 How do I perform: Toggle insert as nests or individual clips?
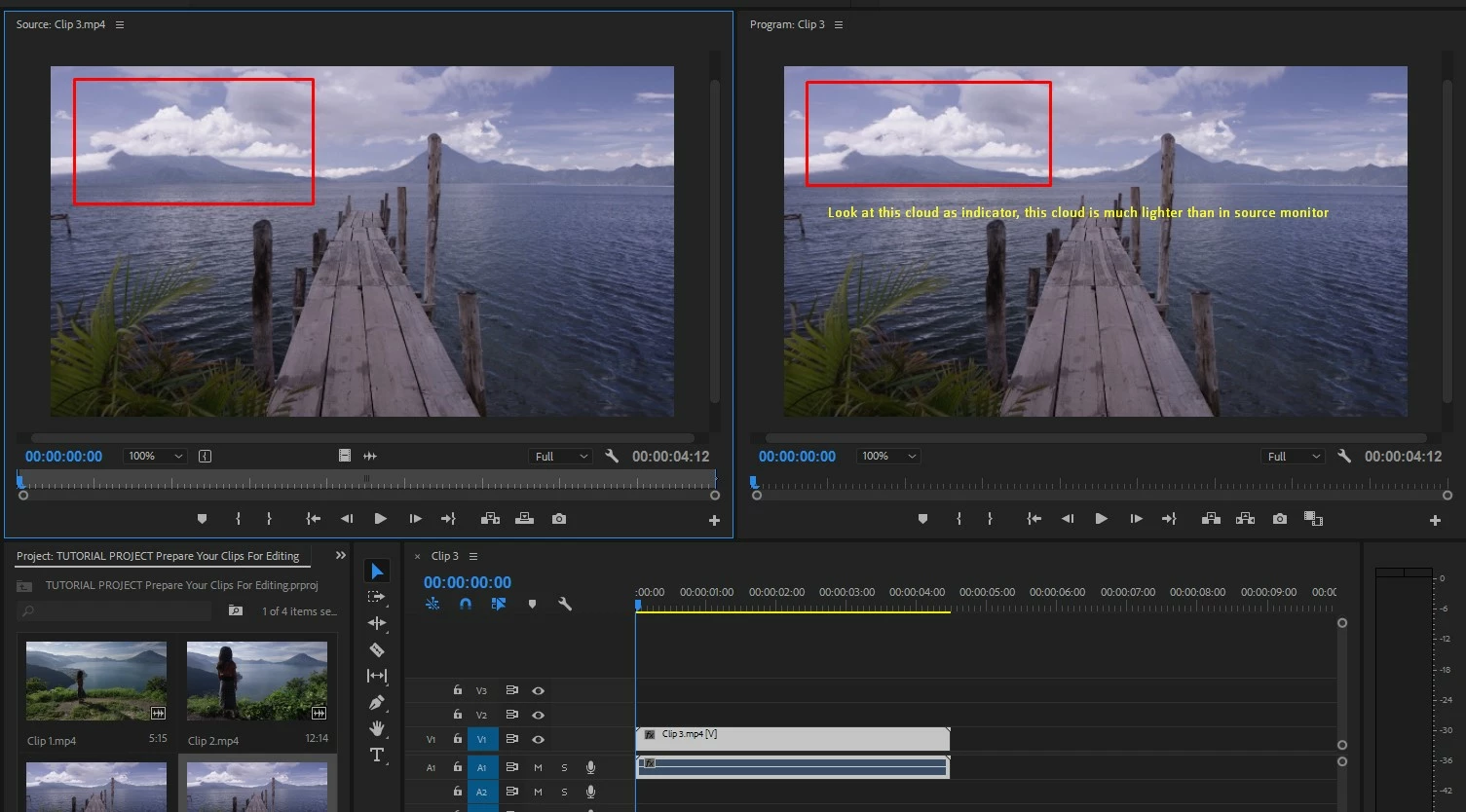click(432, 604)
